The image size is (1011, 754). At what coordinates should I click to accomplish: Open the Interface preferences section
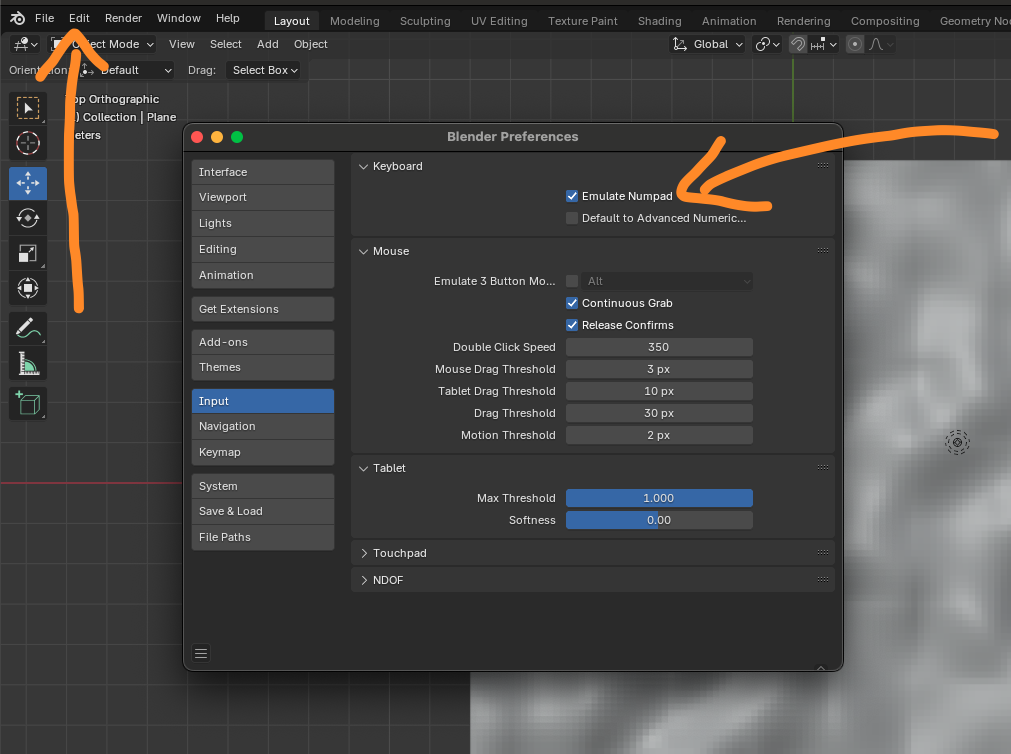coord(262,172)
